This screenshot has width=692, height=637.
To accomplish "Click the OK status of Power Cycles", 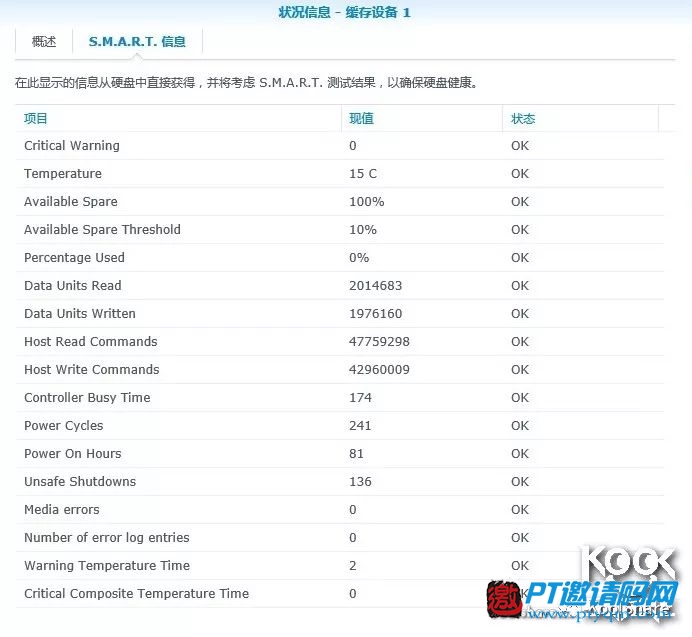I will [520, 426].
